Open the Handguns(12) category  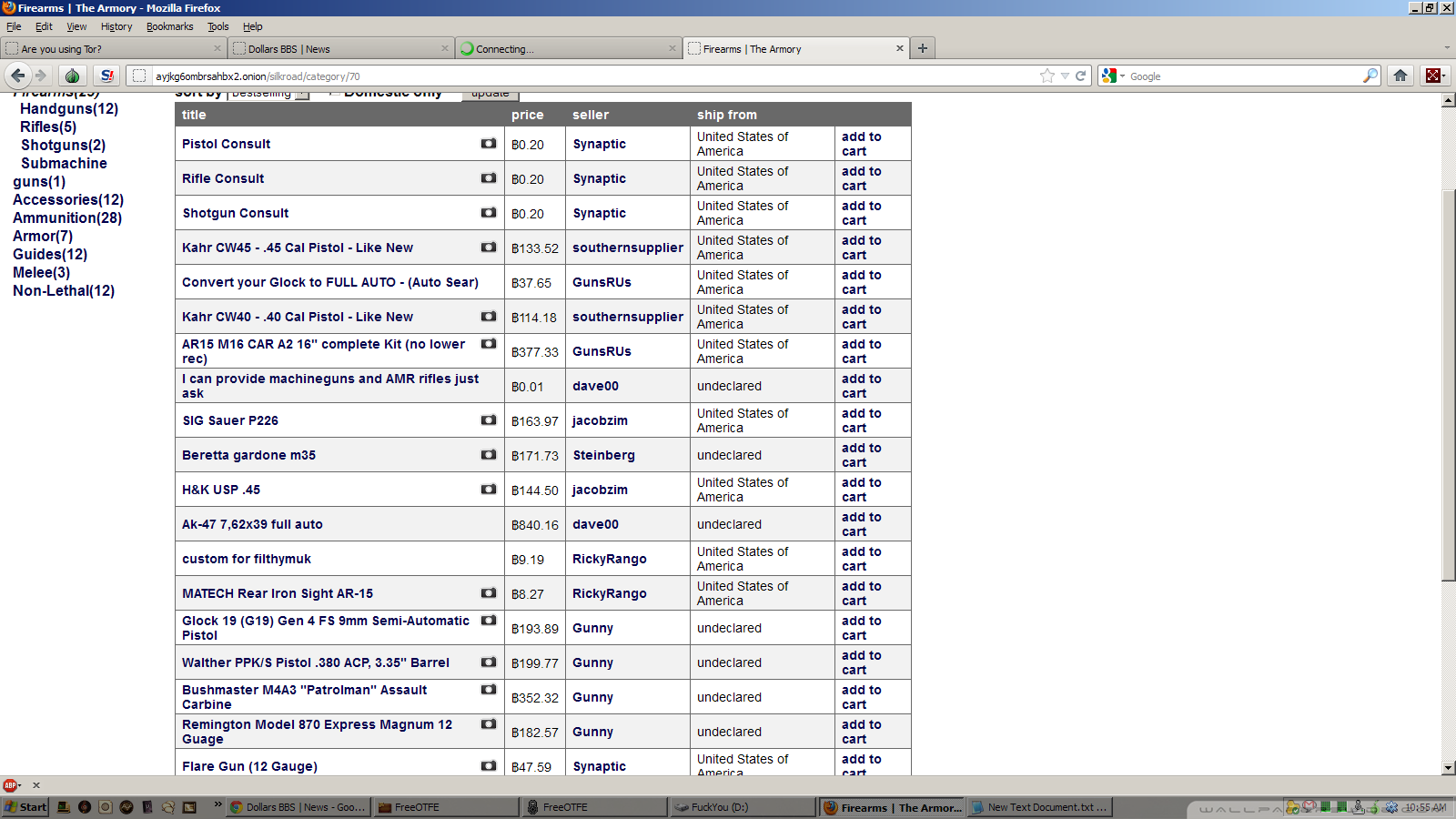click(69, 108)
